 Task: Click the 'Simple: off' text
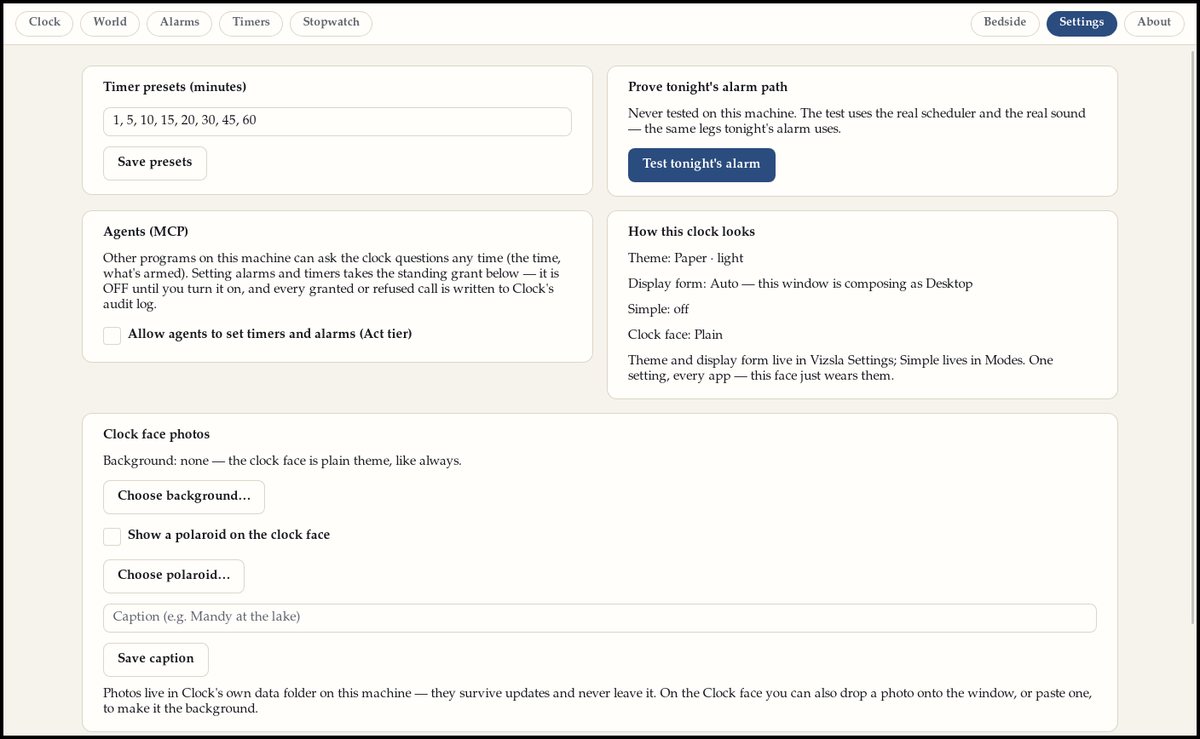(658, 310)
